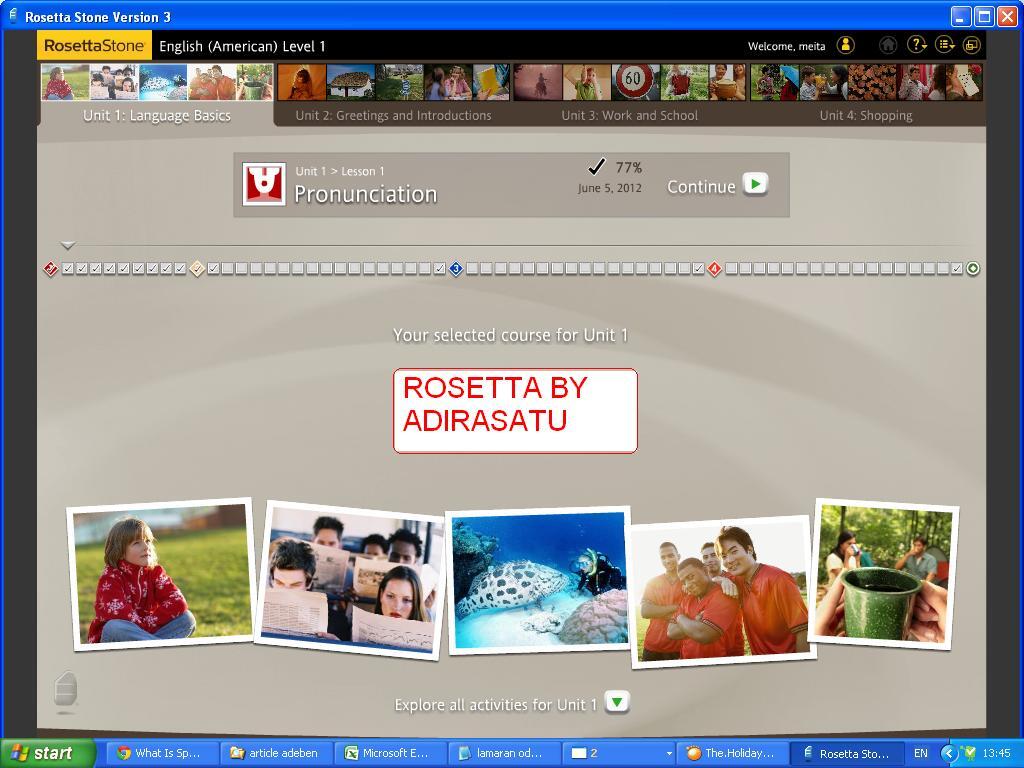Click the window-mode toggle icon in header
Viewport: 1024px width, 768px height.
972,45
